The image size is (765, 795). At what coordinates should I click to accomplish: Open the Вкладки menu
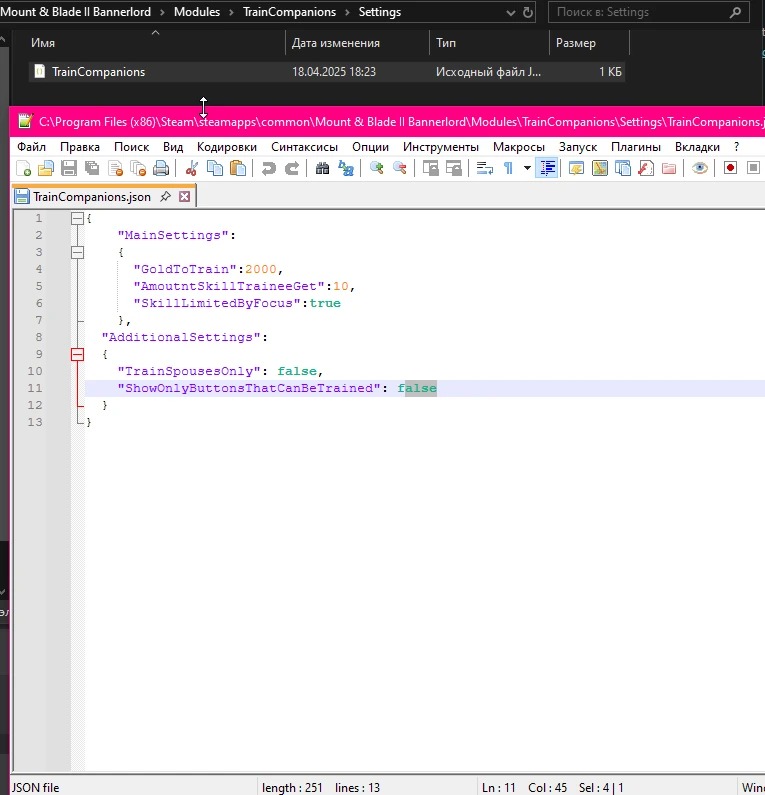tap(697, 147)
